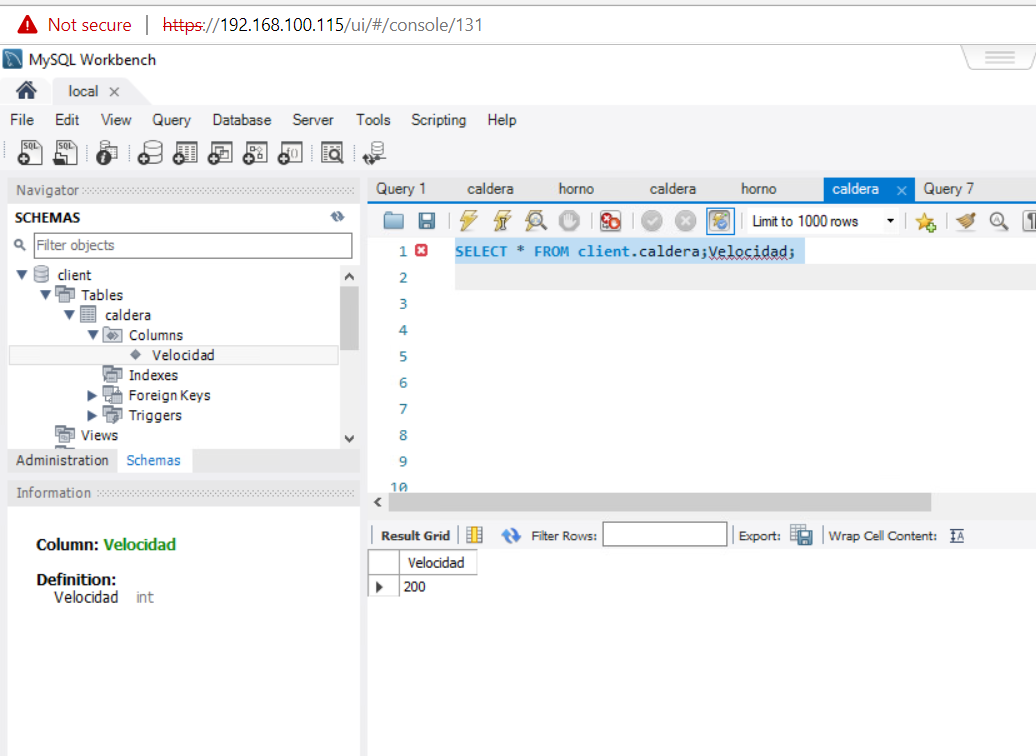
Task: Stop the executing query
Action: [569, 221]
